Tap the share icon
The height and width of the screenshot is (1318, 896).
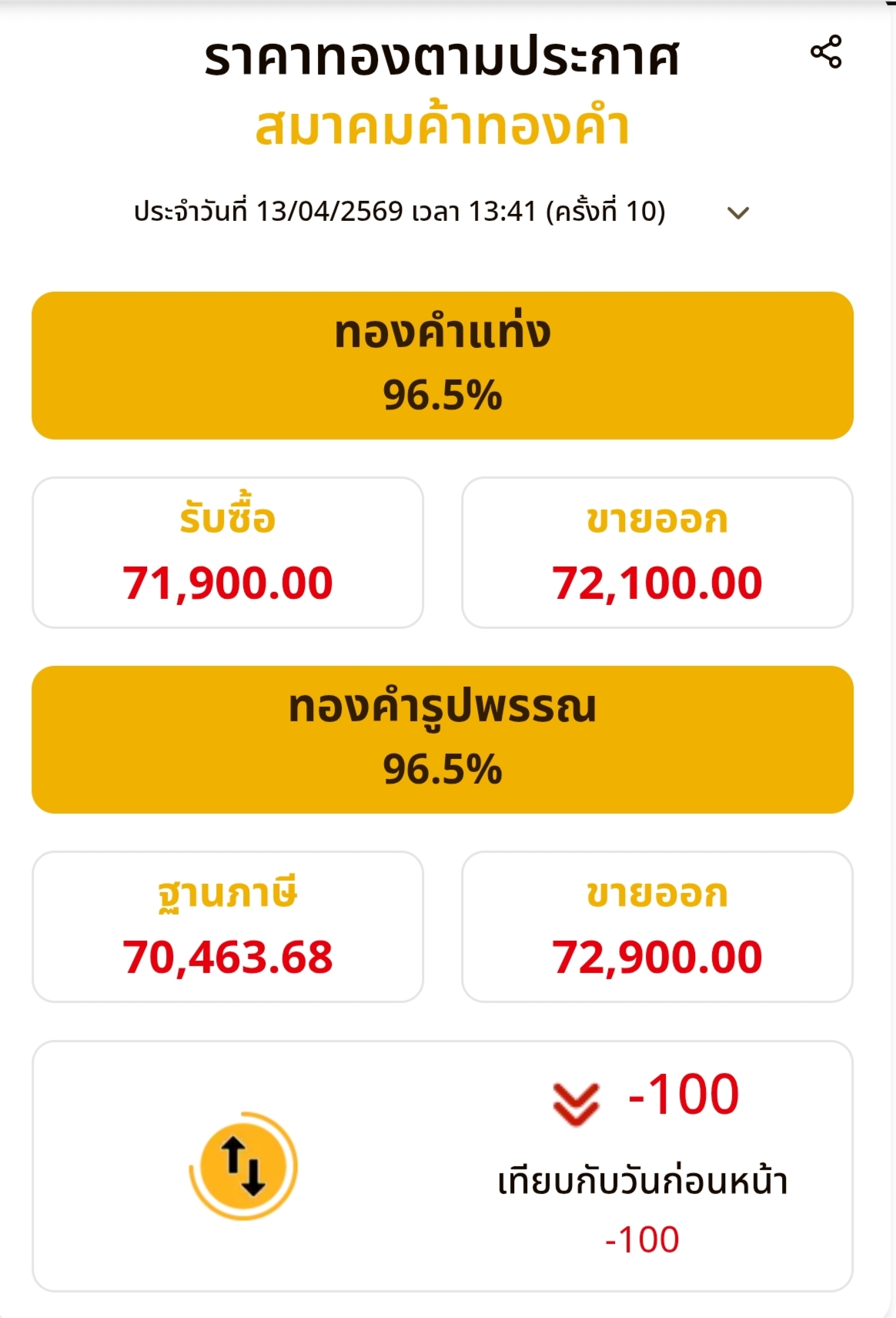tap(826, 52)
